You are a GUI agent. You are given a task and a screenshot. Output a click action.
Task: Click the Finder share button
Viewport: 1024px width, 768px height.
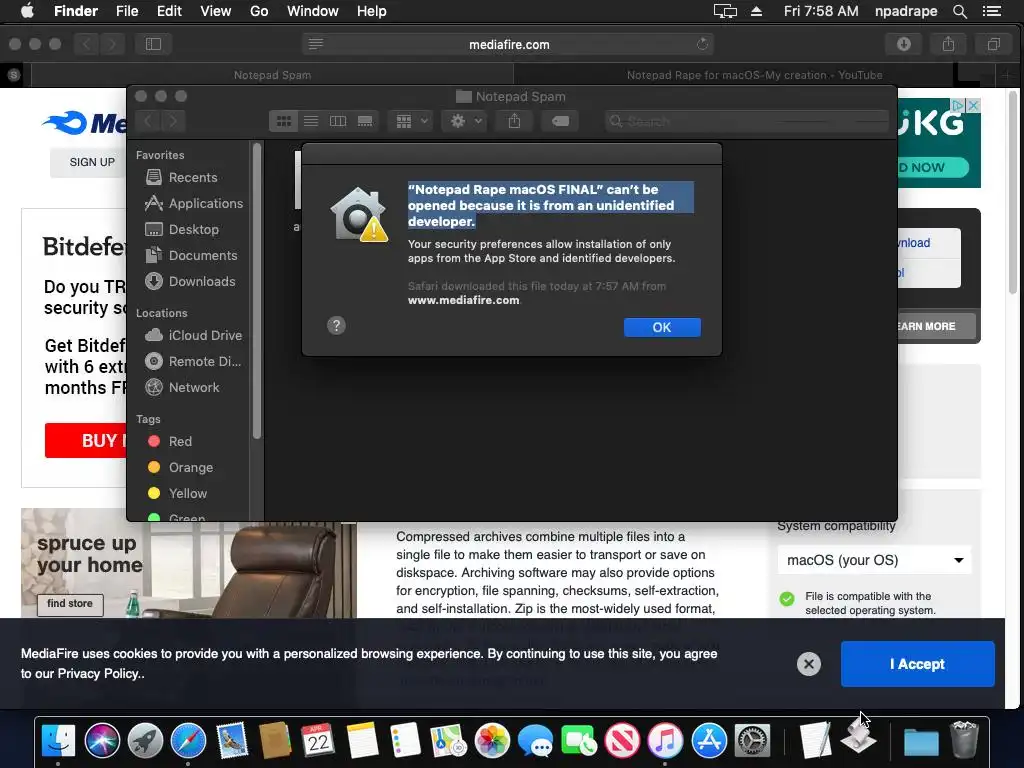click(x=515, y=121)
